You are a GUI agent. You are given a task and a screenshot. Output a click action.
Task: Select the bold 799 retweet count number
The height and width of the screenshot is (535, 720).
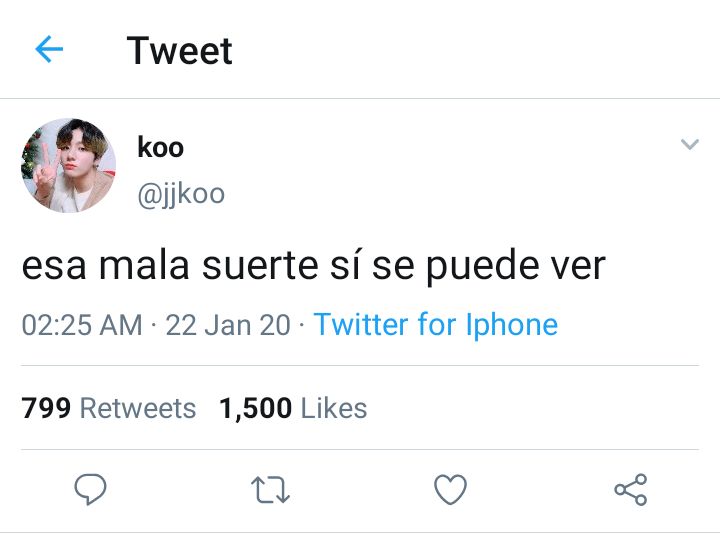point(46,408)
